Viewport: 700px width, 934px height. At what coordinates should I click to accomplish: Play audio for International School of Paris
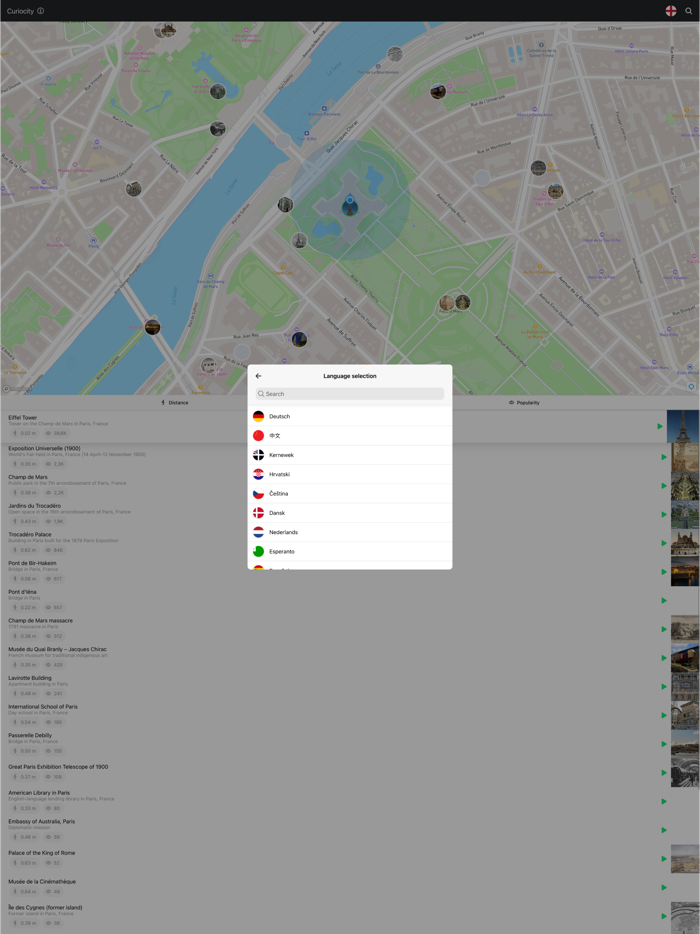click(664, 715)
